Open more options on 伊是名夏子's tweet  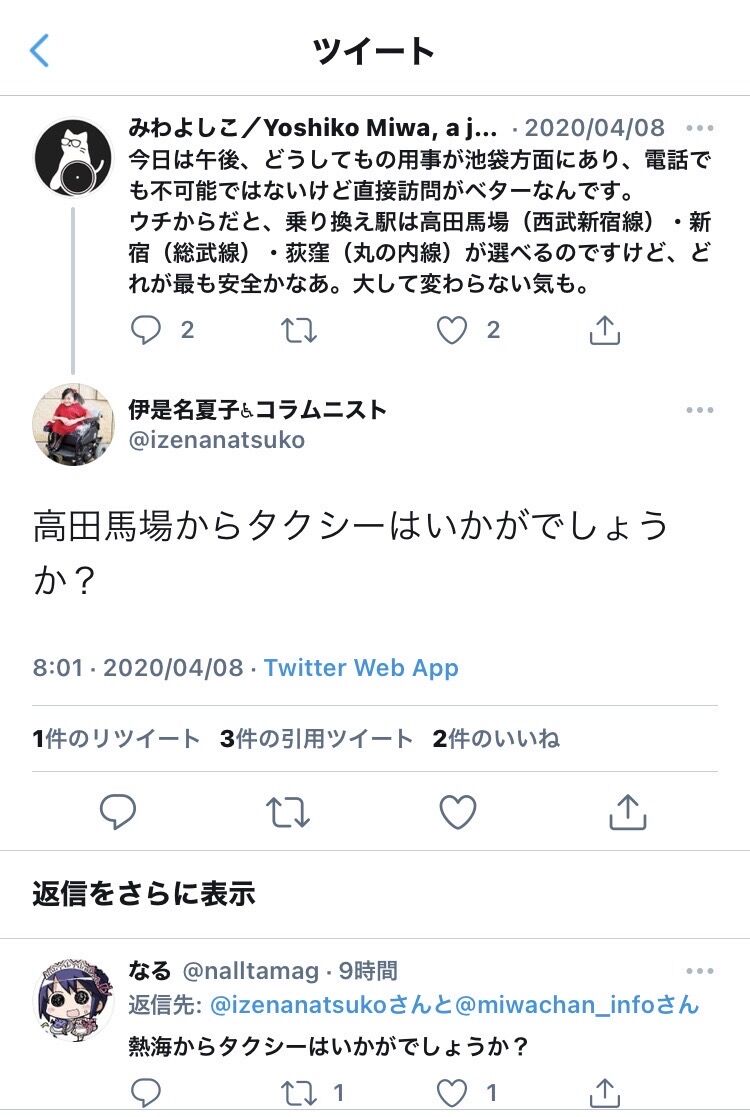[x=699, y=410]
